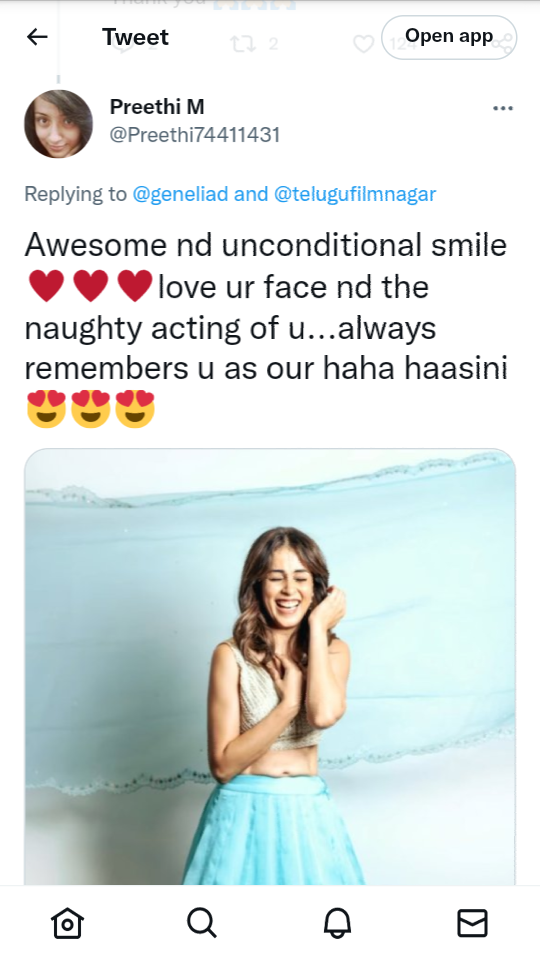Tap the red hearts emoji in tweet

point(91,286)
